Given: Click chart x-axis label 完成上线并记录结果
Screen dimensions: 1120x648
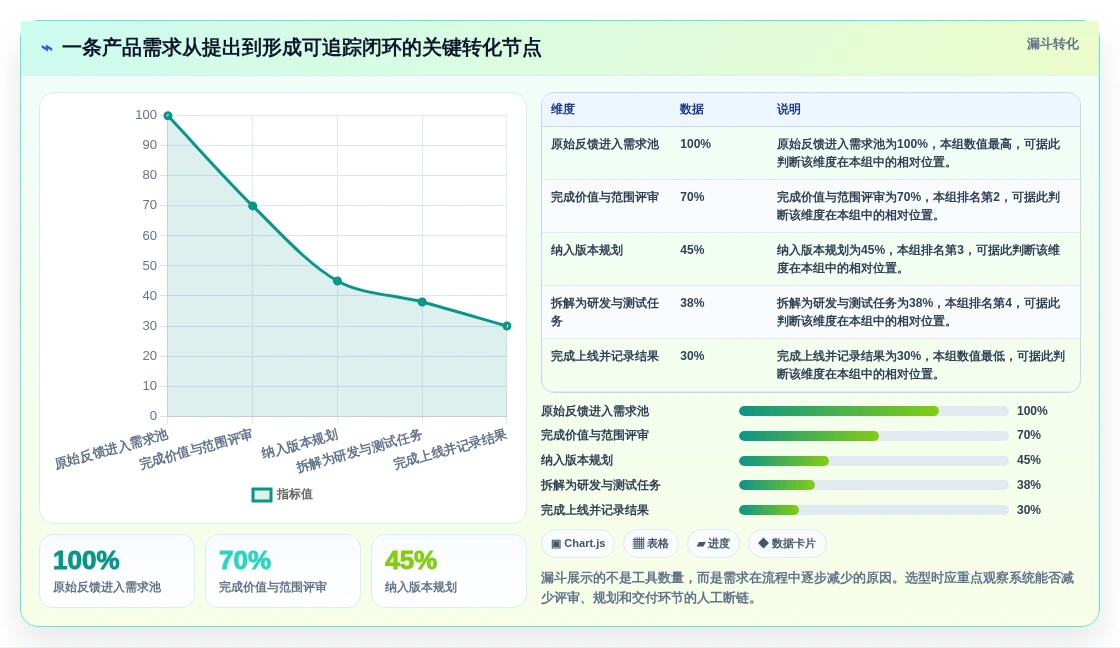Looking at the screenshot, I should (x=450, y=449).
